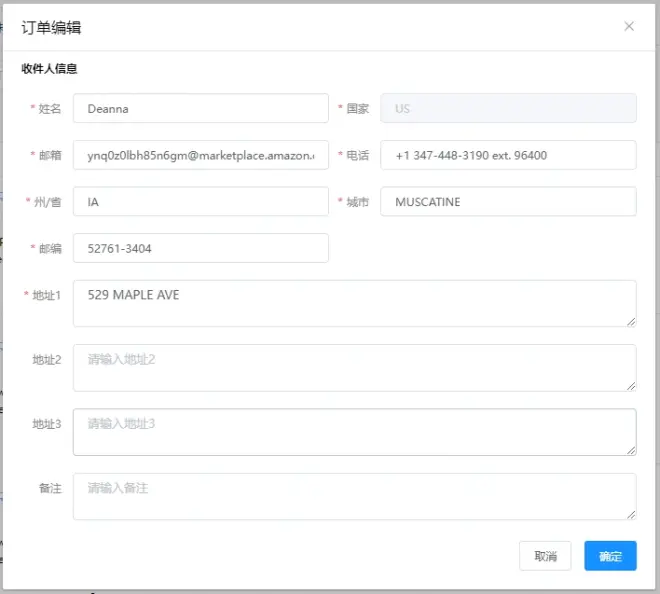Click the 电话 phone number field
This screenshot has width=660, height=594.
coord(508,155)
